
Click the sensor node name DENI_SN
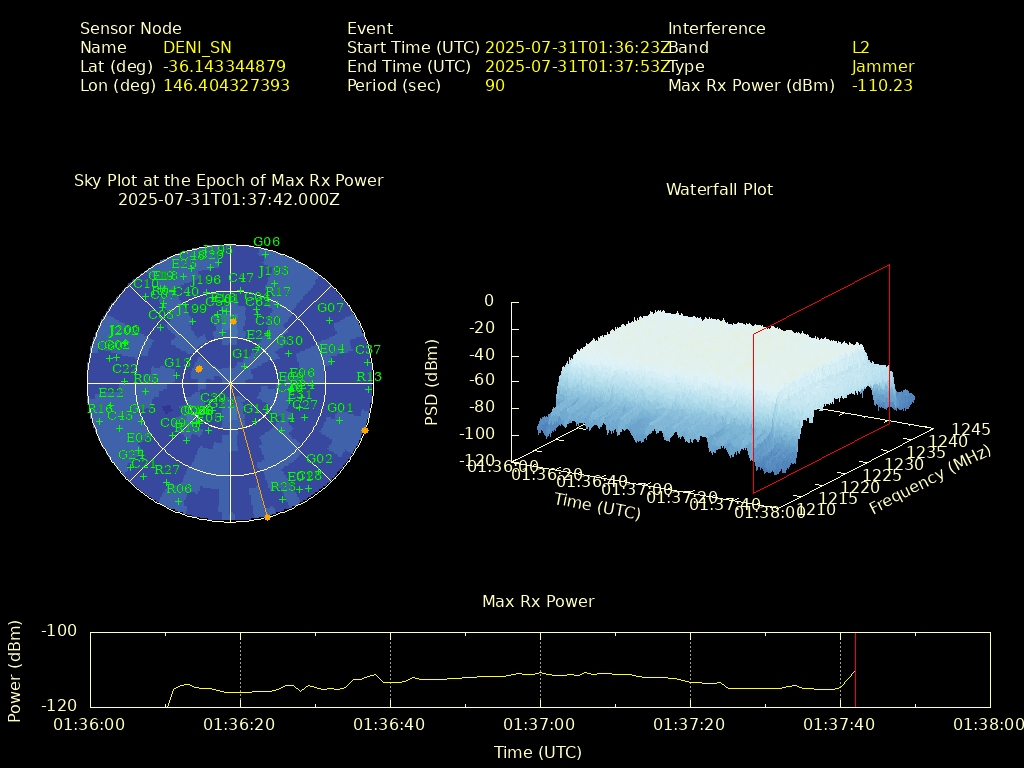197,47
